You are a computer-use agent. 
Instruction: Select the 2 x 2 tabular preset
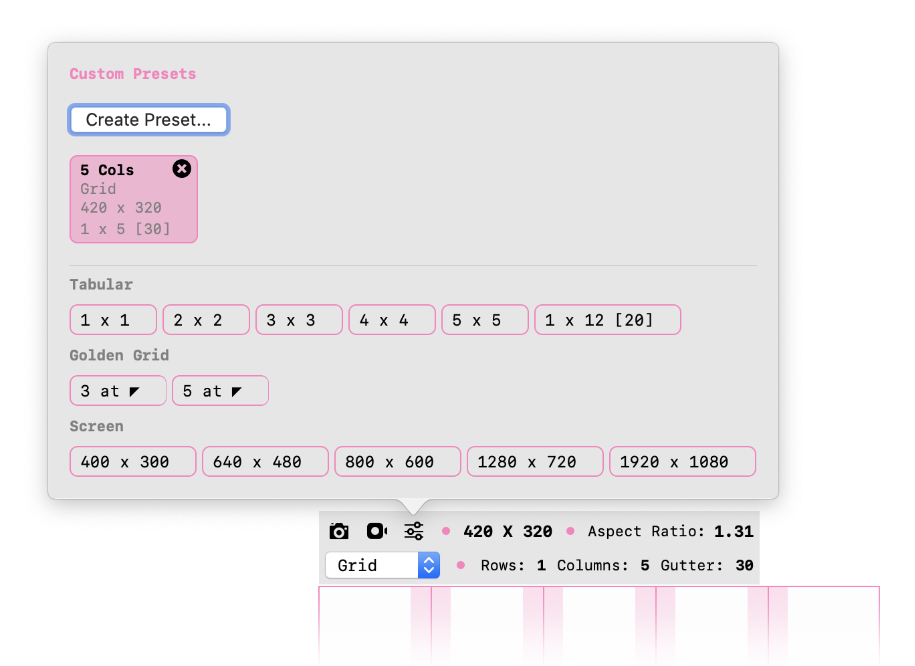coord(206,320)
